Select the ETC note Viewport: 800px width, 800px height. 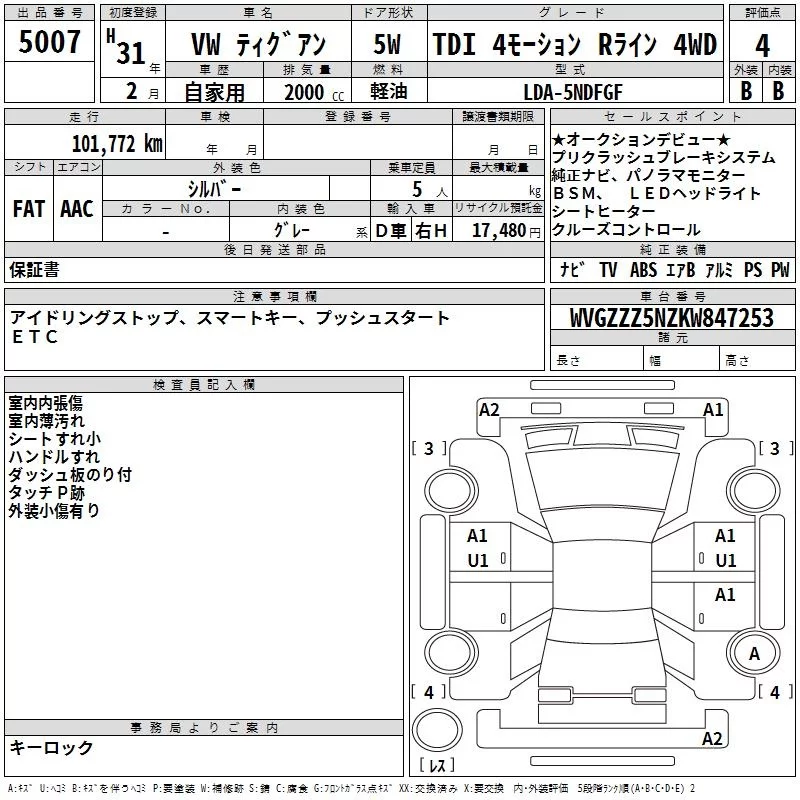click(35, 337)
